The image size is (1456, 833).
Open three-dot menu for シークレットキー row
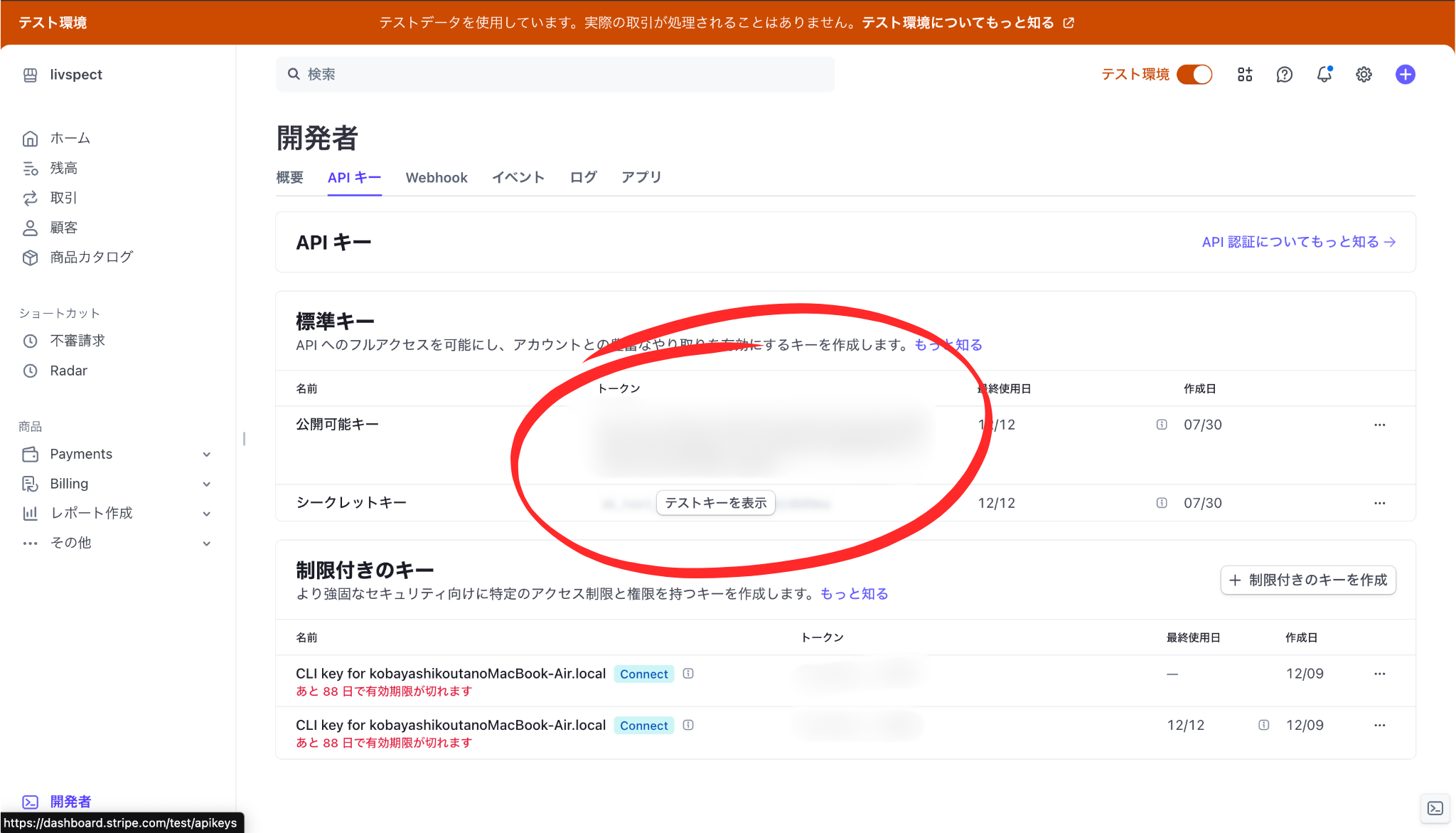(1379, 503)
